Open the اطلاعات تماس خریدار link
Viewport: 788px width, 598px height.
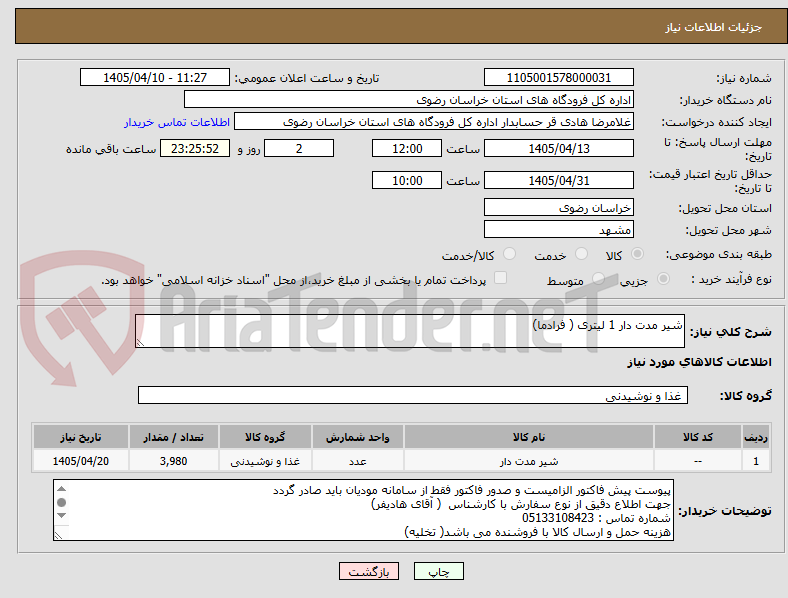pyautogui.click(x=177, y=122)
